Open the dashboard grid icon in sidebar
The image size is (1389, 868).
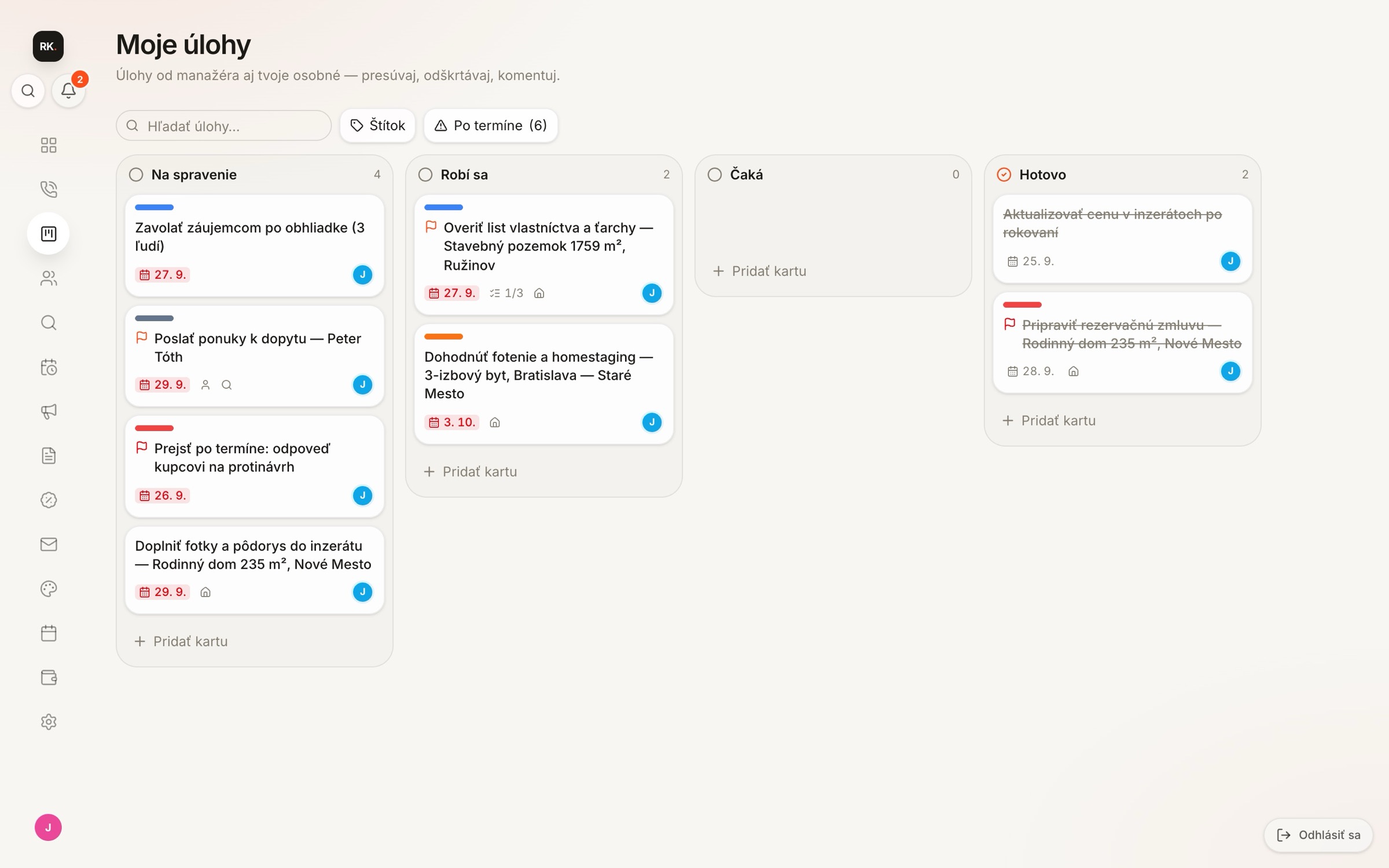coord(49,145)
